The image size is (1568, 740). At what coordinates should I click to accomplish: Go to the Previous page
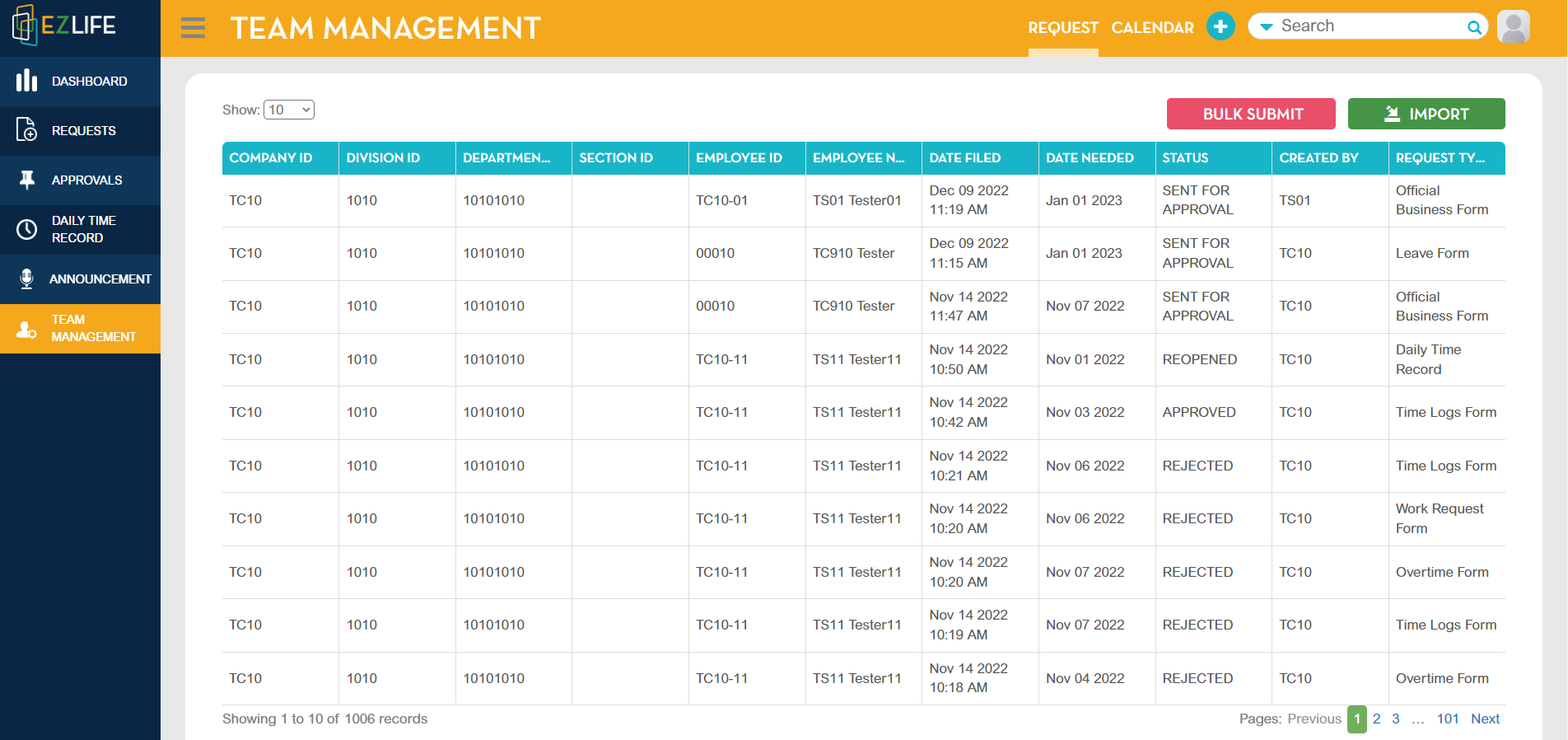point(1314,719)
